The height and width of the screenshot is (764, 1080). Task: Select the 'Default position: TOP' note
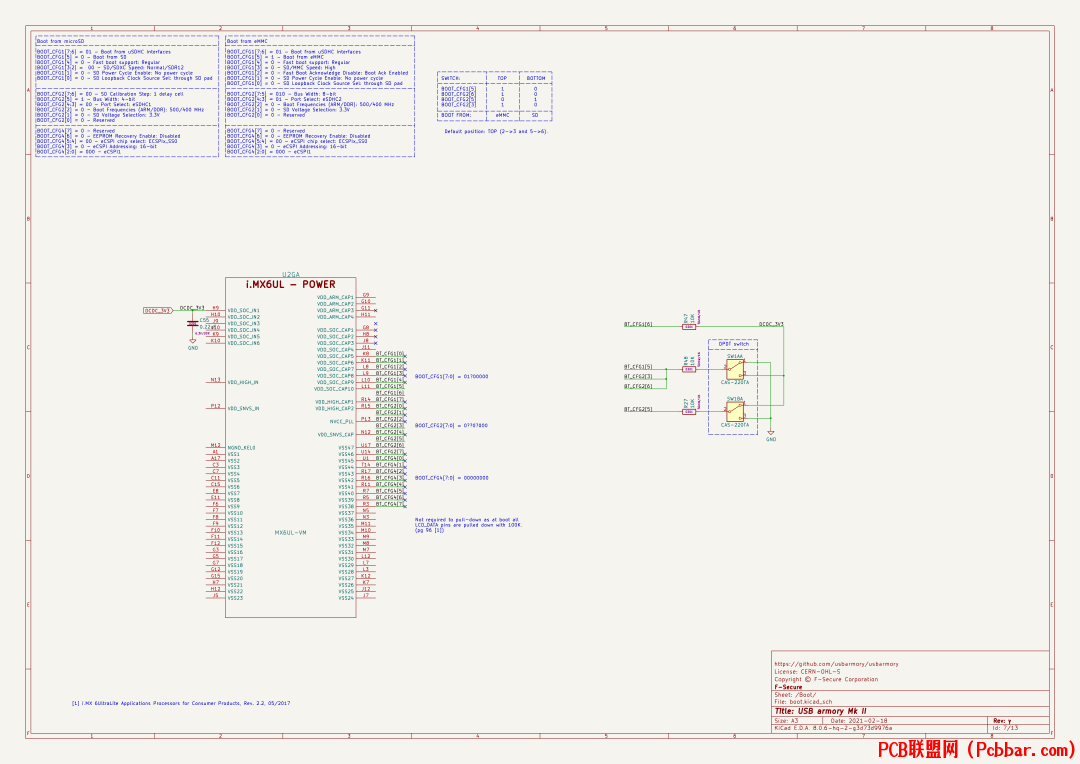496,131
